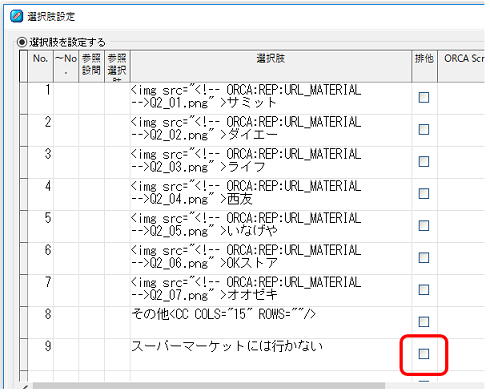Screen dimensions: 490x392
Task: Click the No. column header
Action: [41, 66]
